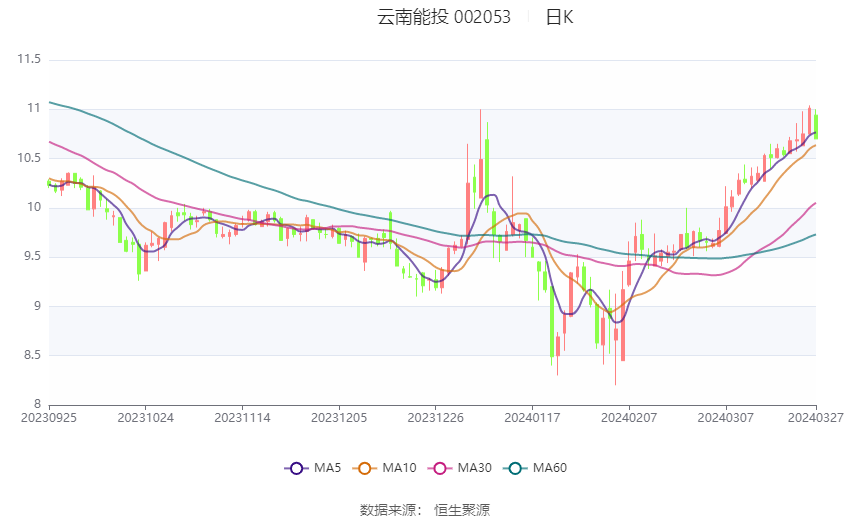Screen dimensions: 850x518
Task: Click the y-axis value 9.5
Action: pyautogui.click(x=32, y=257)
